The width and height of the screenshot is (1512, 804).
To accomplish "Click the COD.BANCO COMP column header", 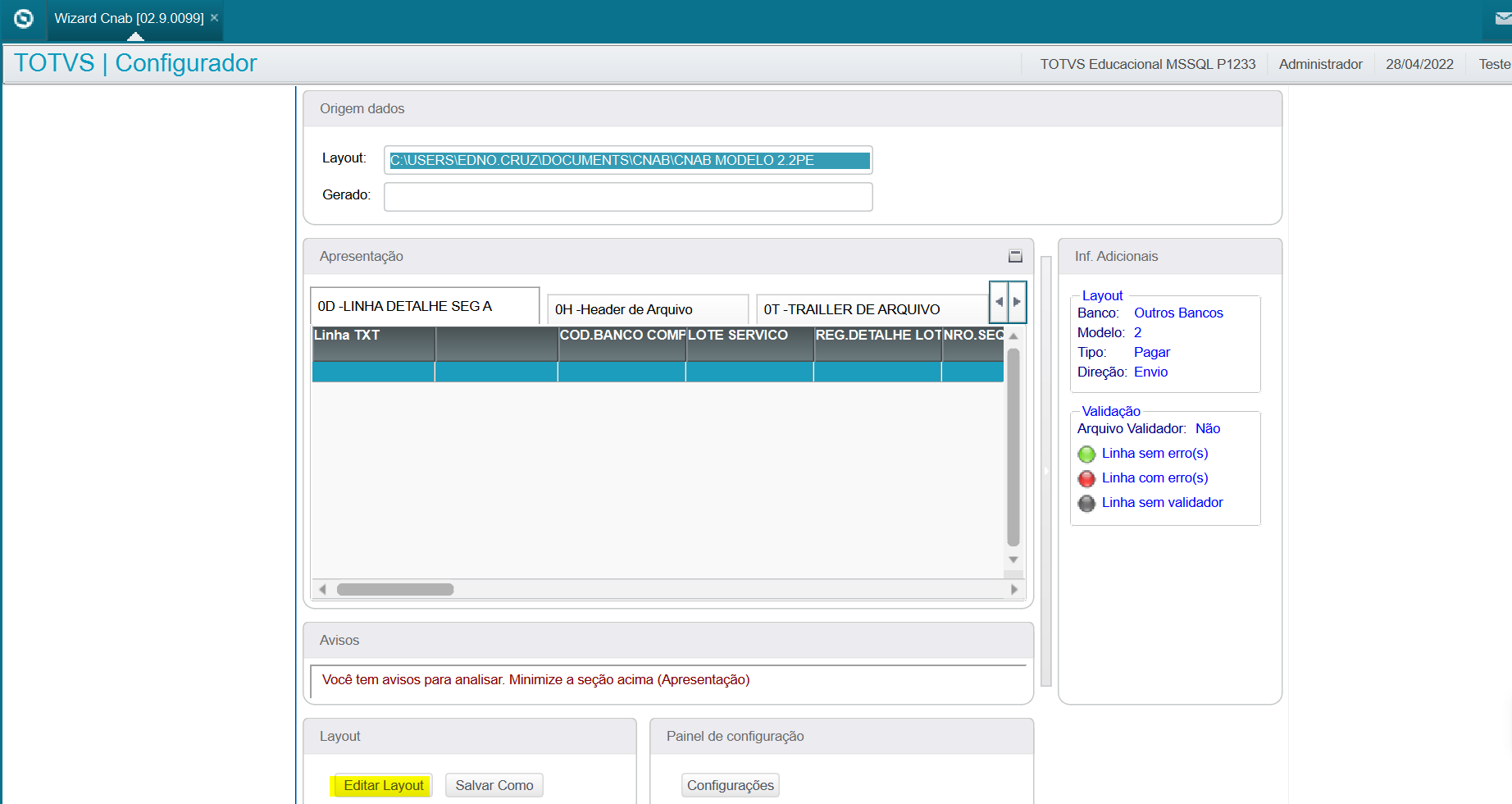I will 622,343.
